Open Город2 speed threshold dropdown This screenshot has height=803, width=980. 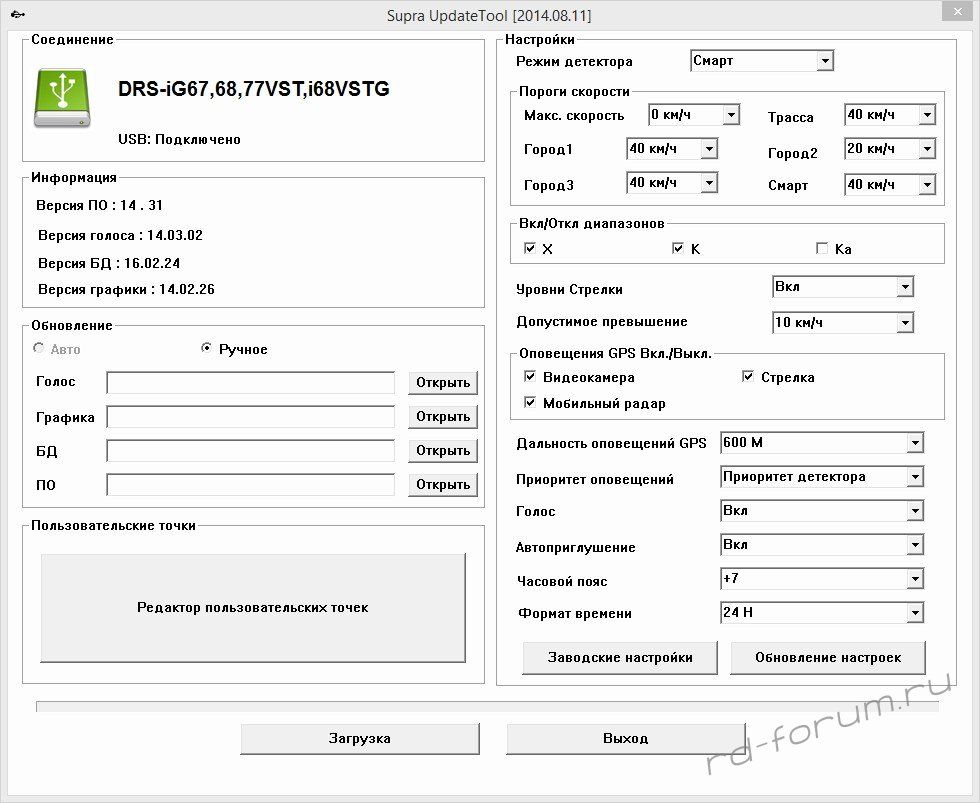pos(889,149)
